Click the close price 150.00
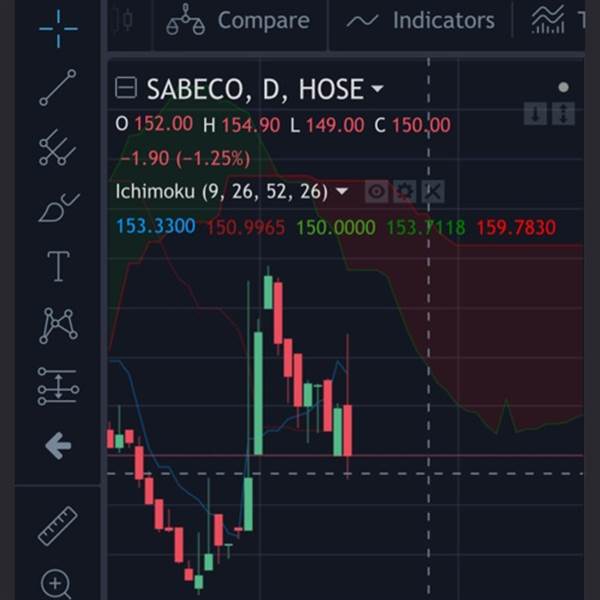600x600 pixels. point(422,125)
